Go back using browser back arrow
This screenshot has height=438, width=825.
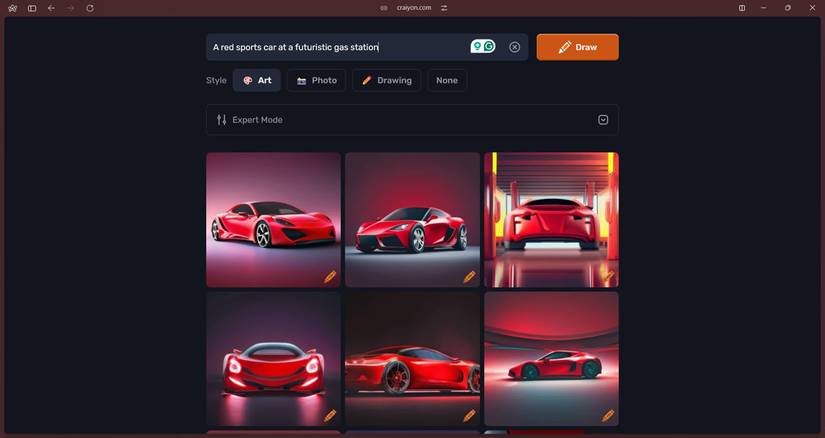click(51, 8)
